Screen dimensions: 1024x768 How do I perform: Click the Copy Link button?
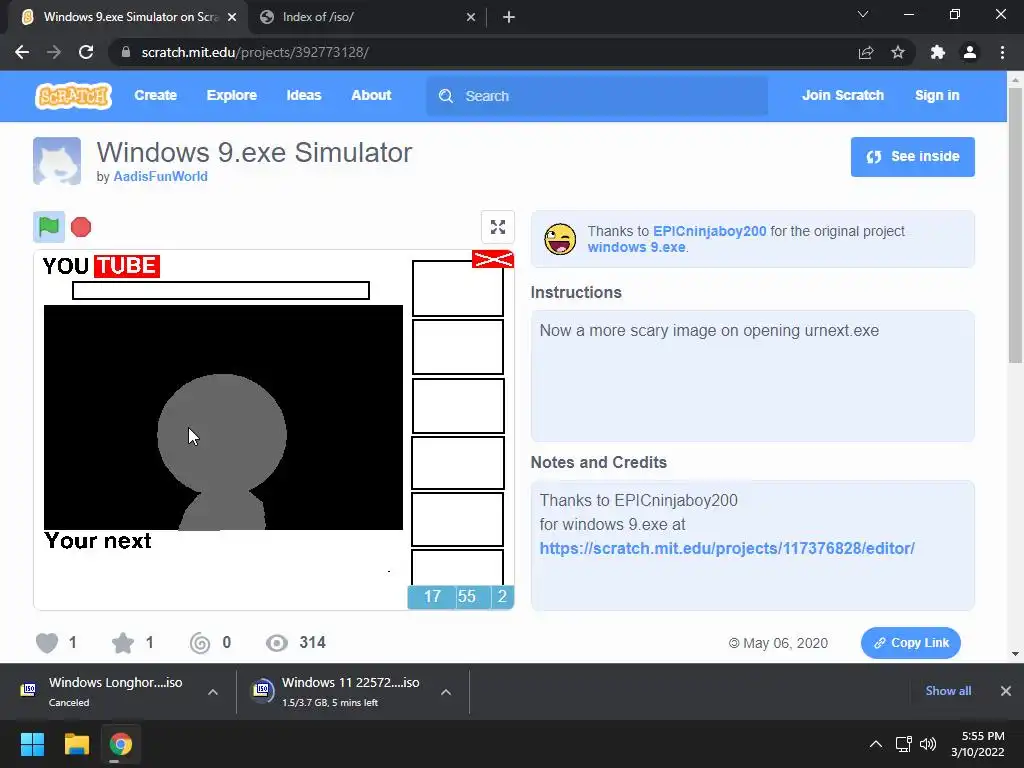[x=910, y=643]
